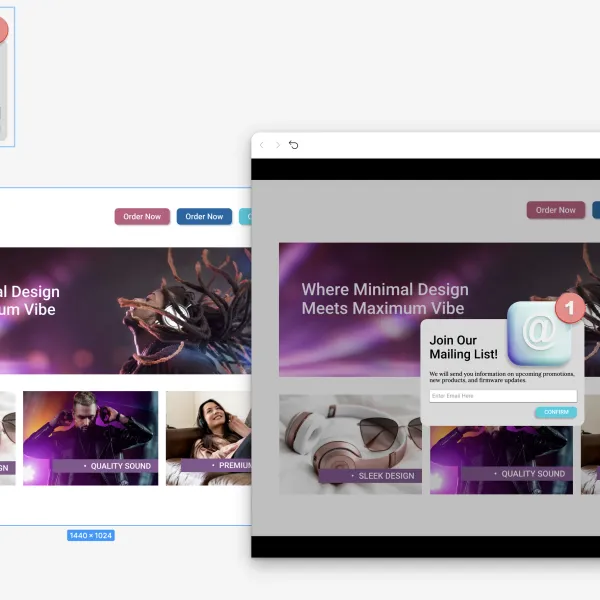
Task: Select the PREMIUM woman image on canvas
Action: [x=209, y=438]
